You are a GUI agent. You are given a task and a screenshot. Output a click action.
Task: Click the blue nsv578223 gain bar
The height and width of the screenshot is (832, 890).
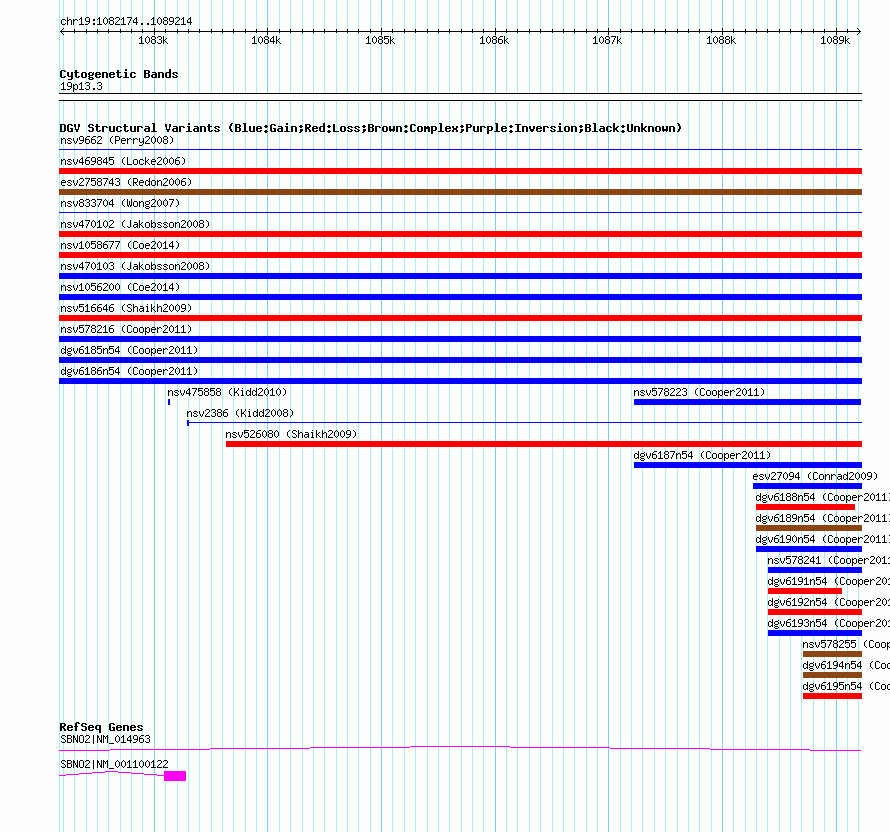(748, 402)
